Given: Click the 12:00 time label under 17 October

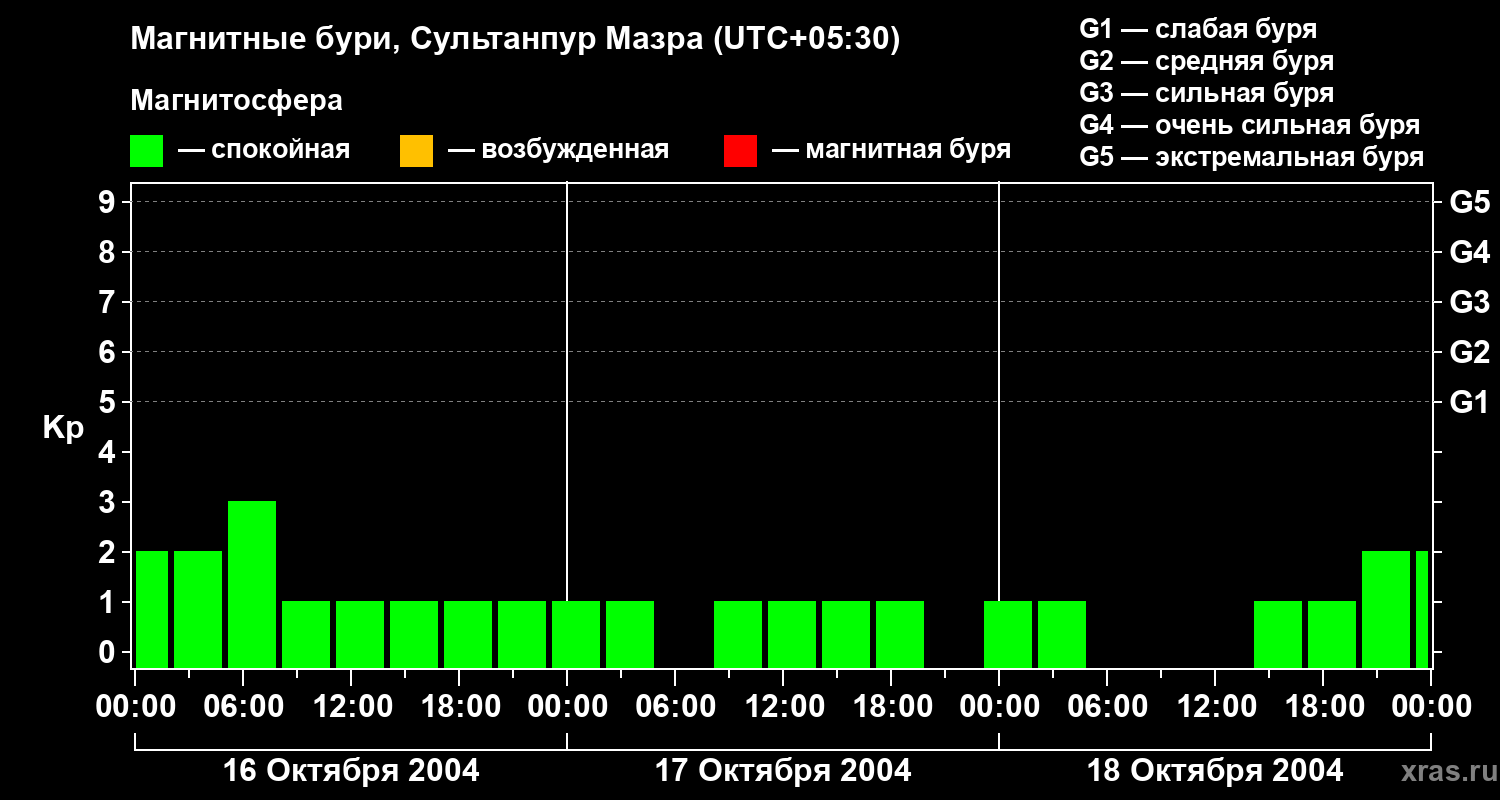Looking at the screenshot, I should pyautogui.click(x=783, y=706).
